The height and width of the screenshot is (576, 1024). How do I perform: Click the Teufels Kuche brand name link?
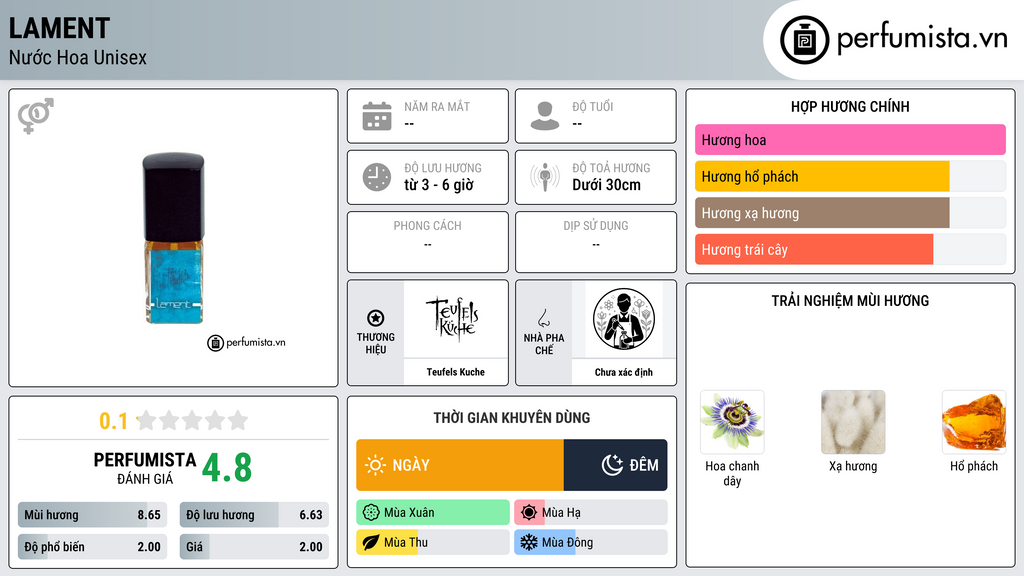point(455,372)
